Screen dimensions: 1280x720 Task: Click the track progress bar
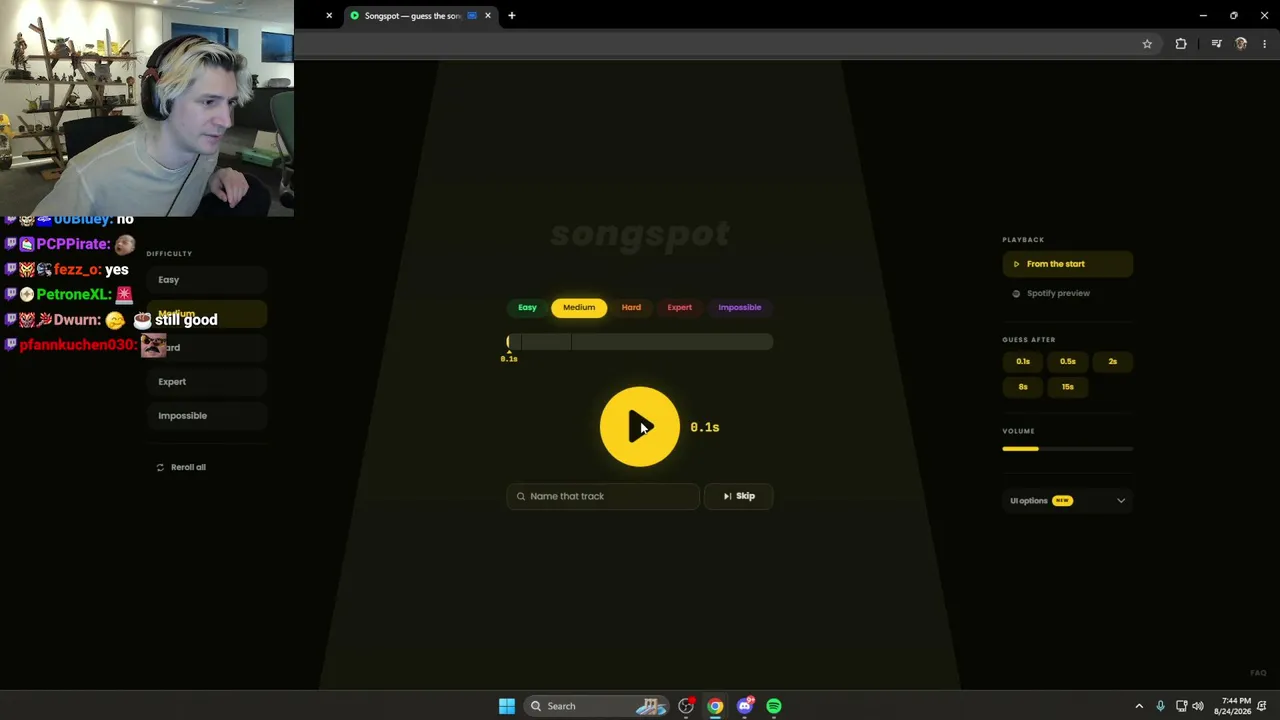click(x=640, y=342)
